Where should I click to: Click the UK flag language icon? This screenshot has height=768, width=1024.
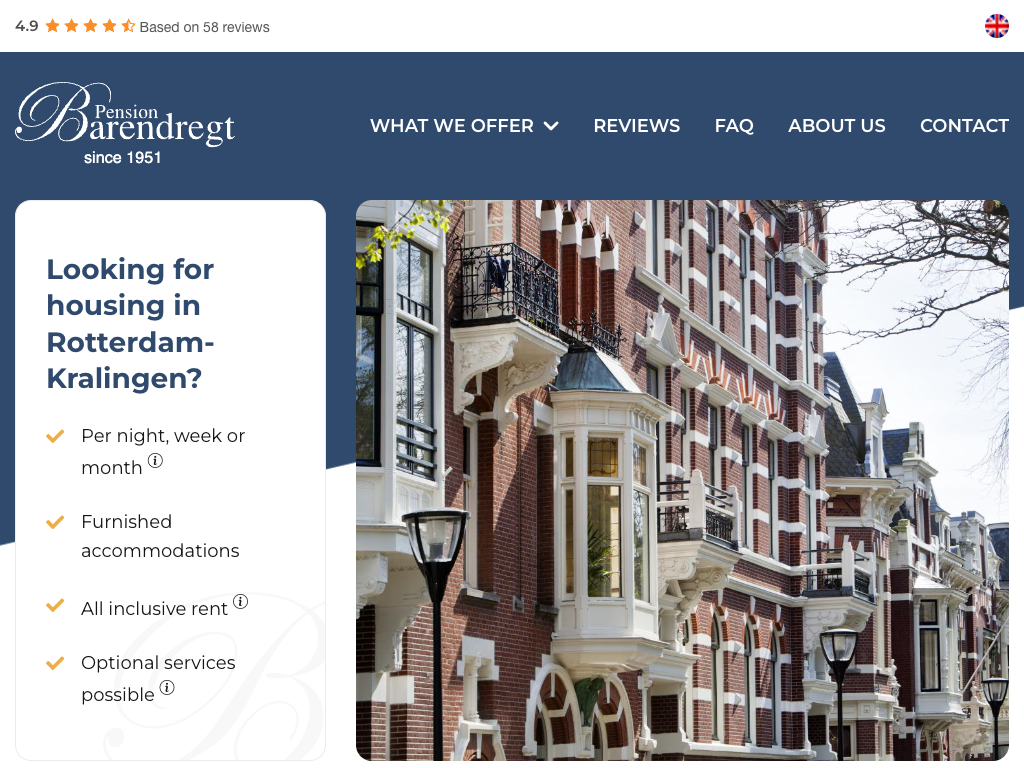tap(997, 26)
